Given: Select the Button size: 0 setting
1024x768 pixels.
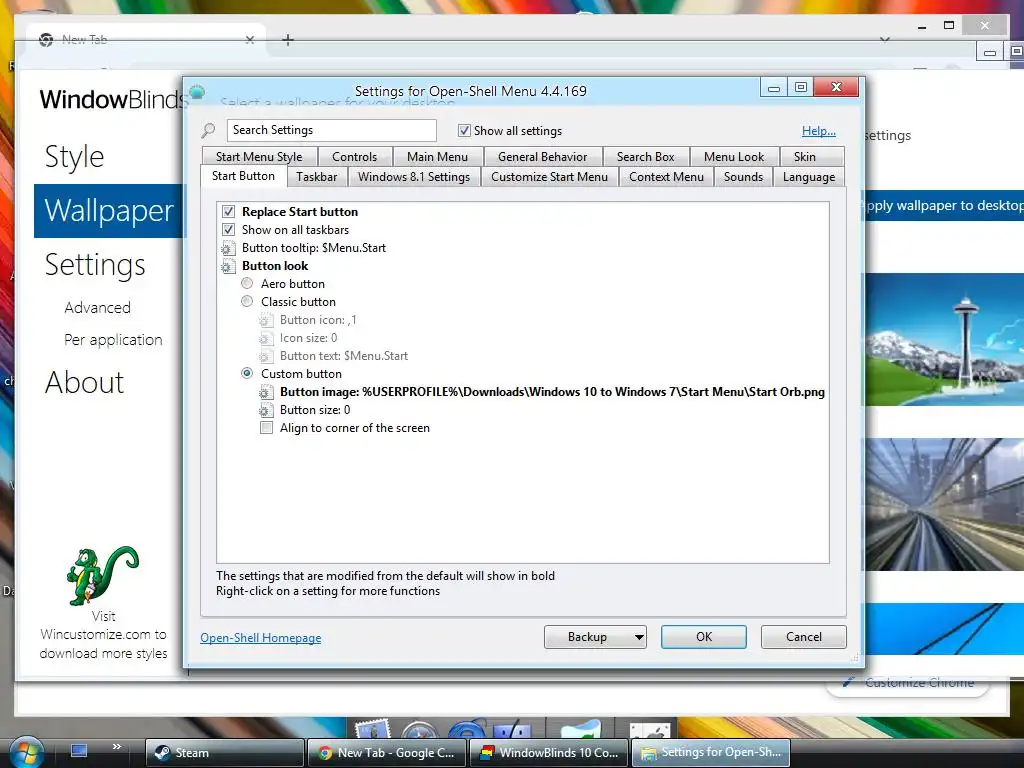Looking at the screenshot, I should tap(315, 410).
